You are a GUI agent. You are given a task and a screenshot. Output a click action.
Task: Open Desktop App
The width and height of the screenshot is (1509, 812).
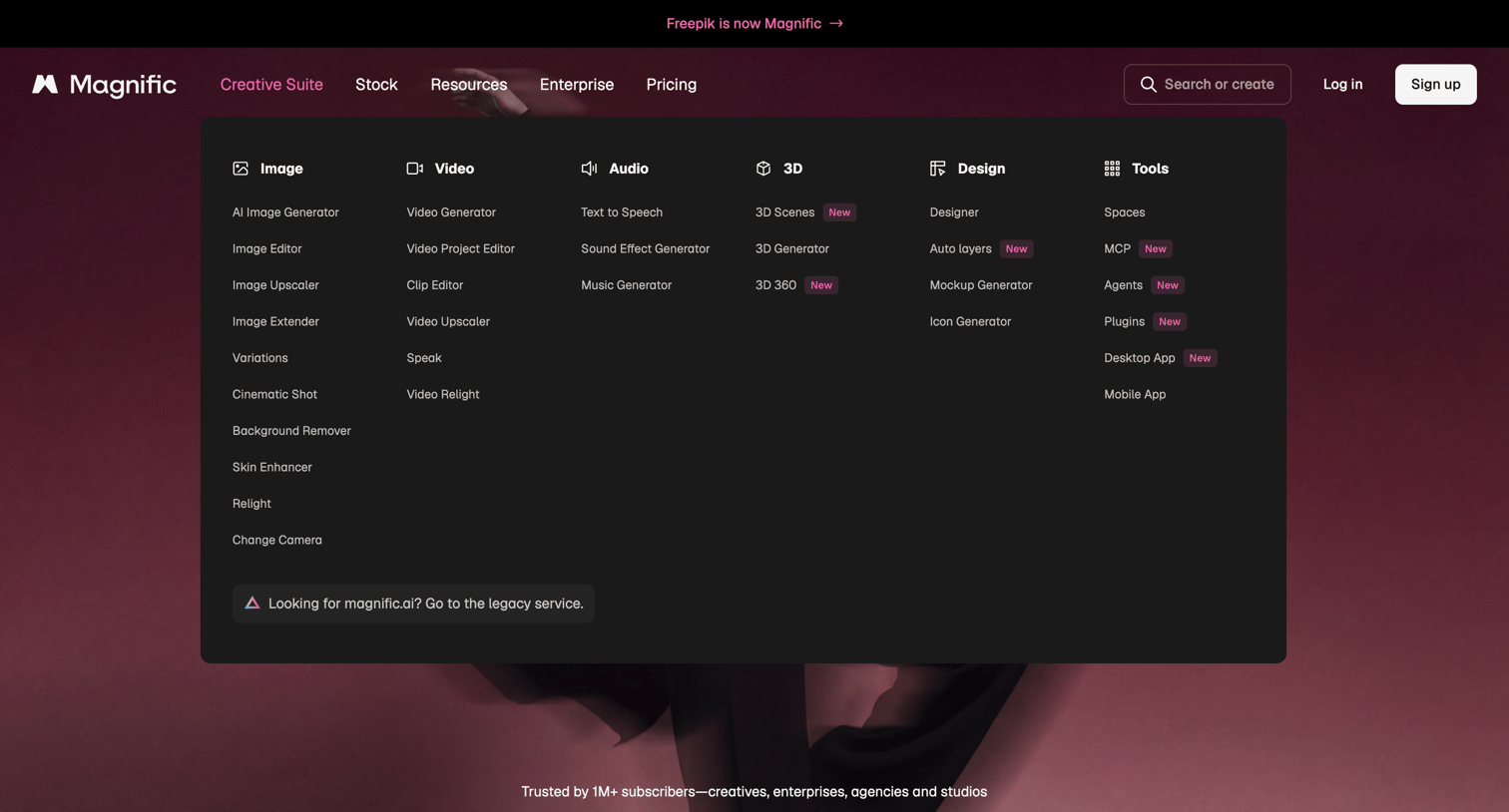coord(1139,358)
